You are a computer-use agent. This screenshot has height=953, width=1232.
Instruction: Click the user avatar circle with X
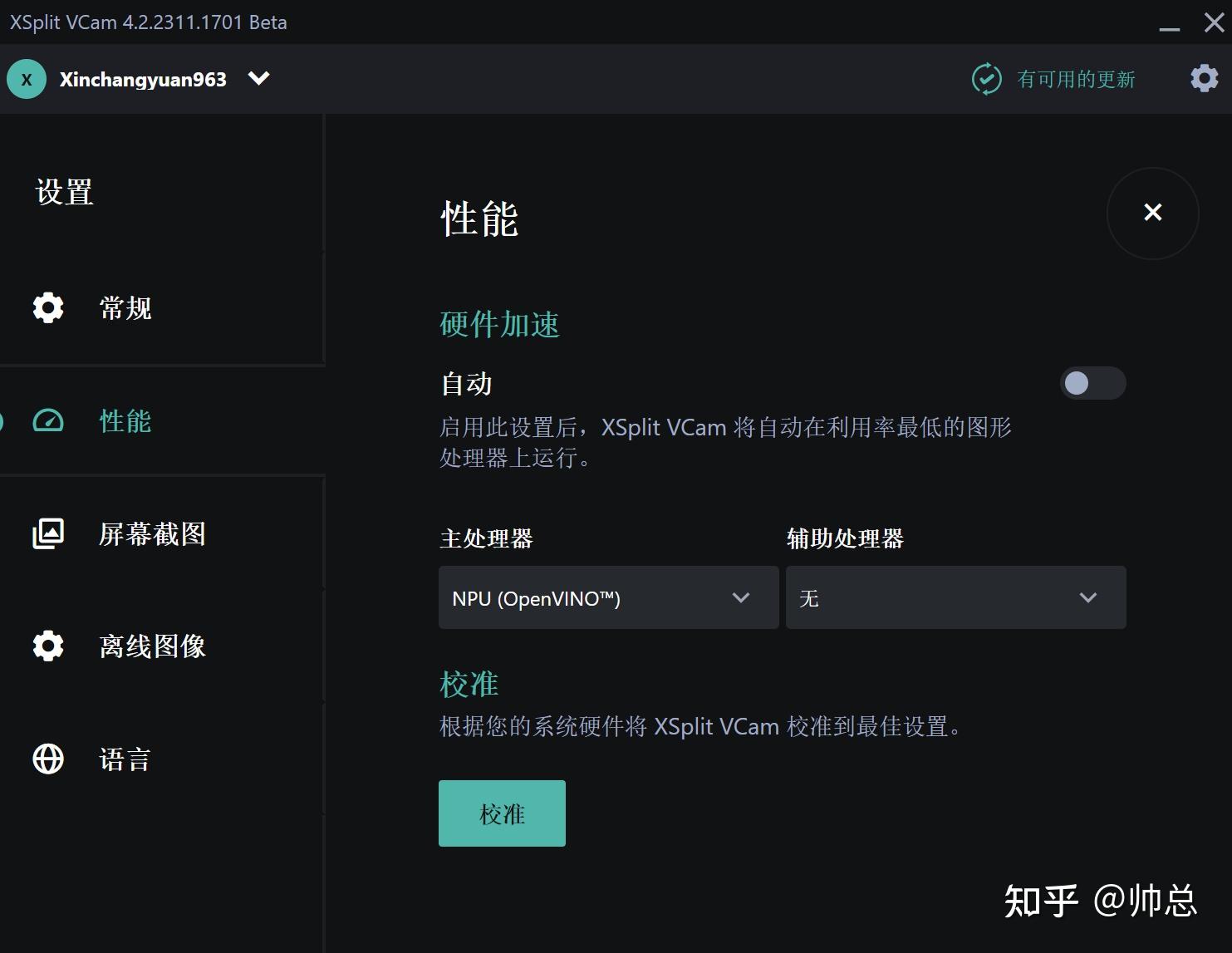pos(27,79)
